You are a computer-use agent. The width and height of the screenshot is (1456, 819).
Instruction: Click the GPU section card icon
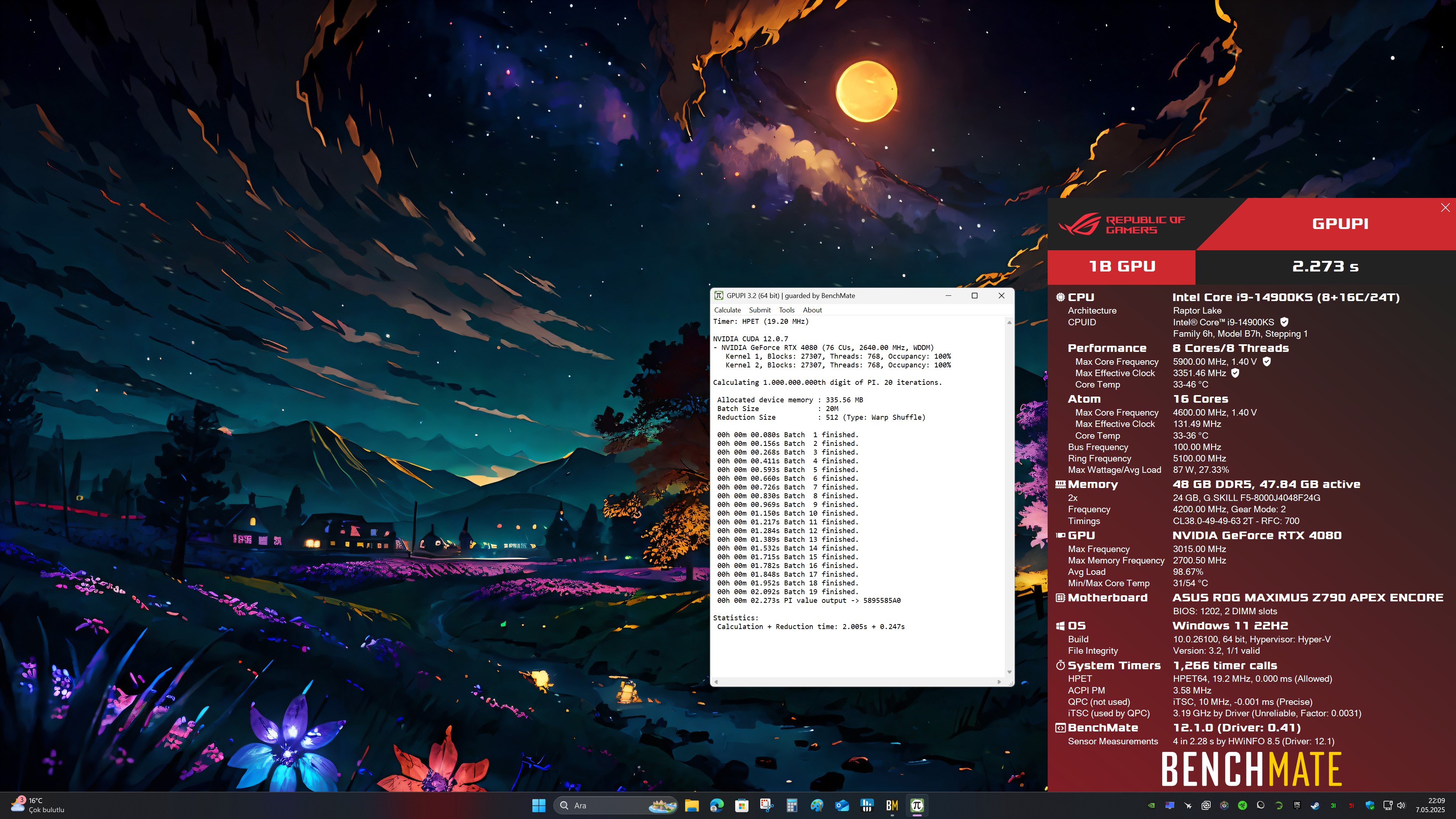pyautogui.click(x=1060, y=535)
